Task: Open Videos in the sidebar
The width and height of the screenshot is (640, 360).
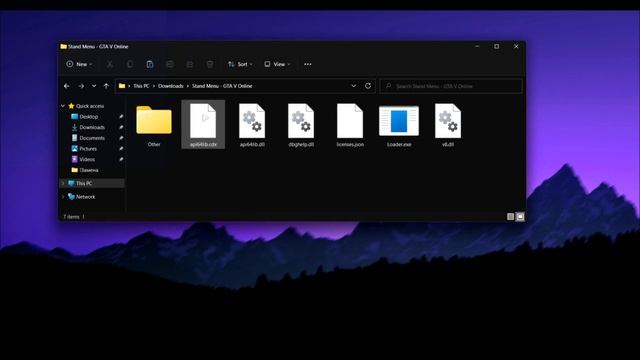Action: tap(87, 159)
